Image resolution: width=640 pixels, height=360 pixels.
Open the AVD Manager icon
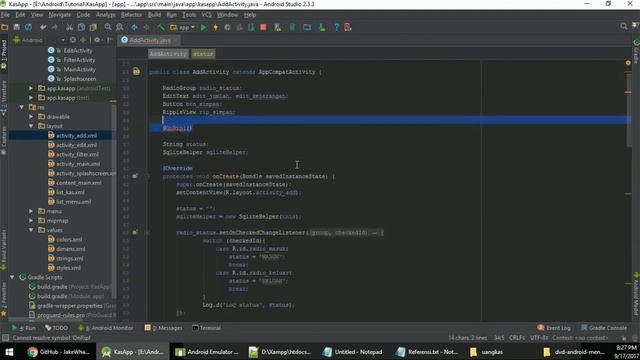pyautogui.click(x=278, y=27)
